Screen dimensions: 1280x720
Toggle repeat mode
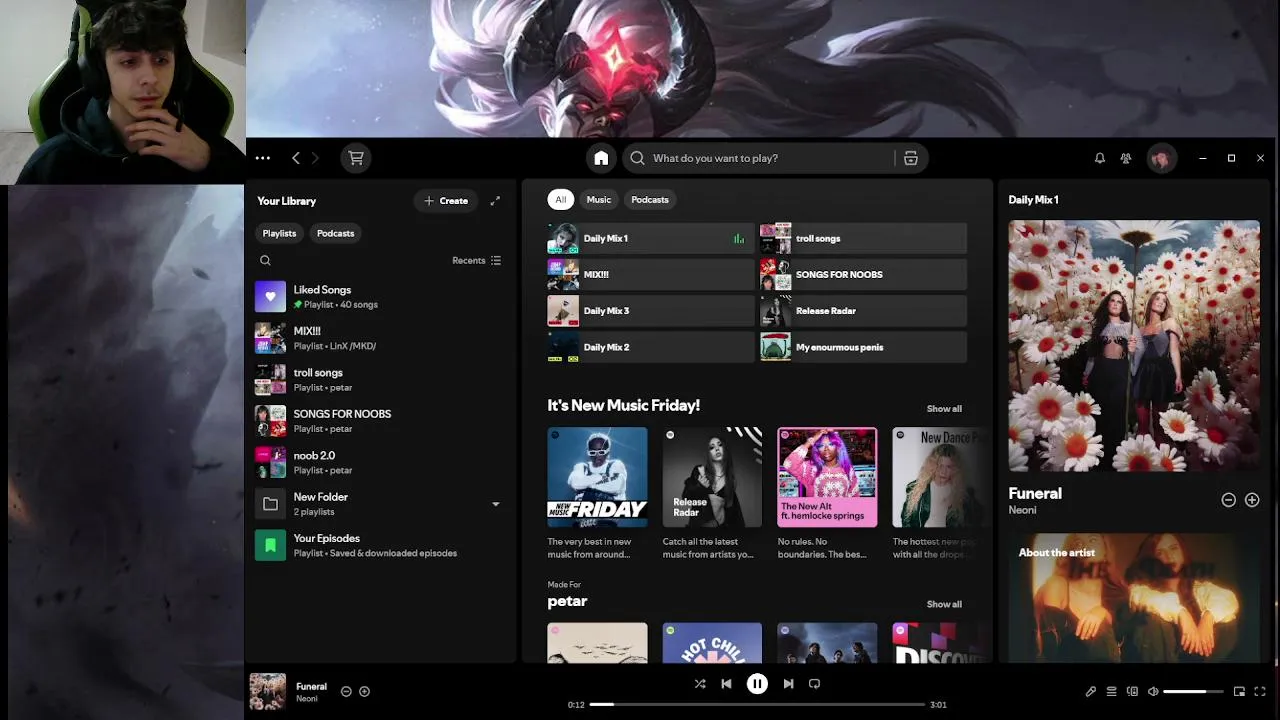(814, 684)
